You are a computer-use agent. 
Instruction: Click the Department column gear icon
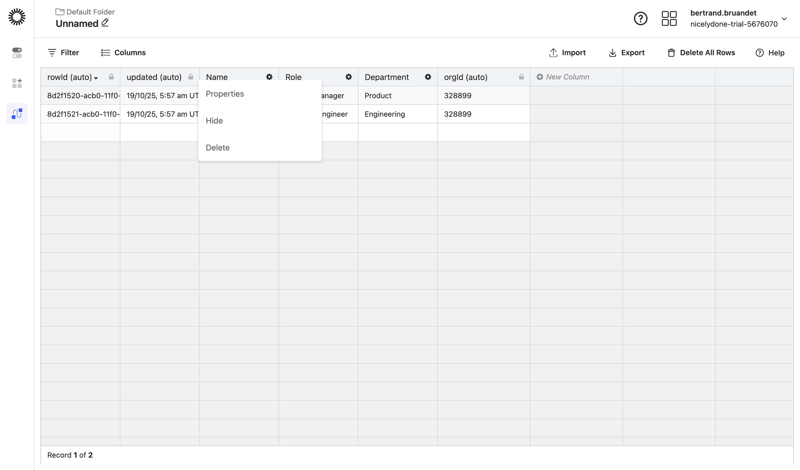428,77
